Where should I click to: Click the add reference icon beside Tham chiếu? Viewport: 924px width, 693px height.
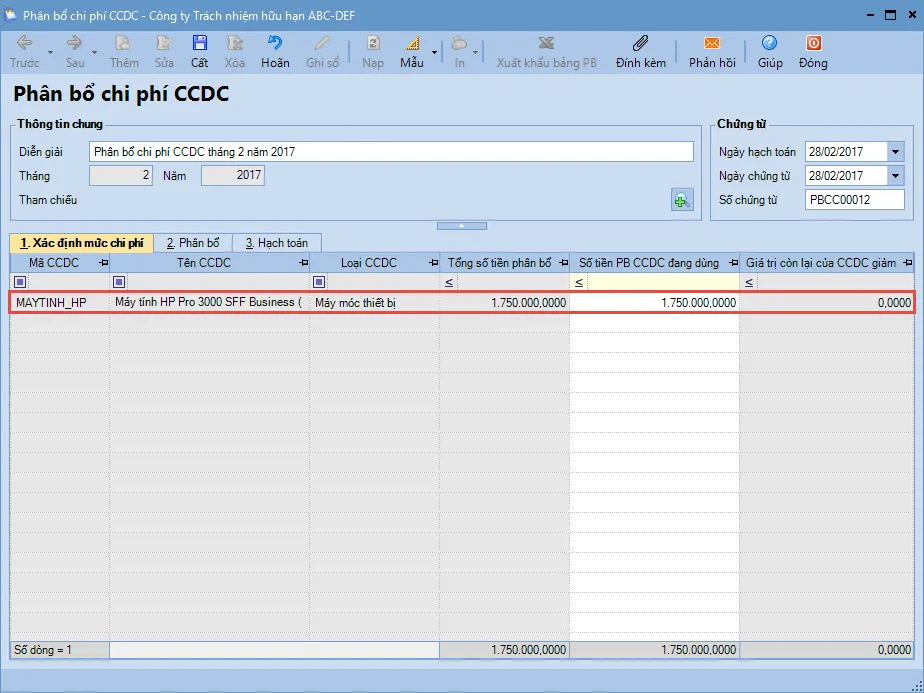coord(682,200)
